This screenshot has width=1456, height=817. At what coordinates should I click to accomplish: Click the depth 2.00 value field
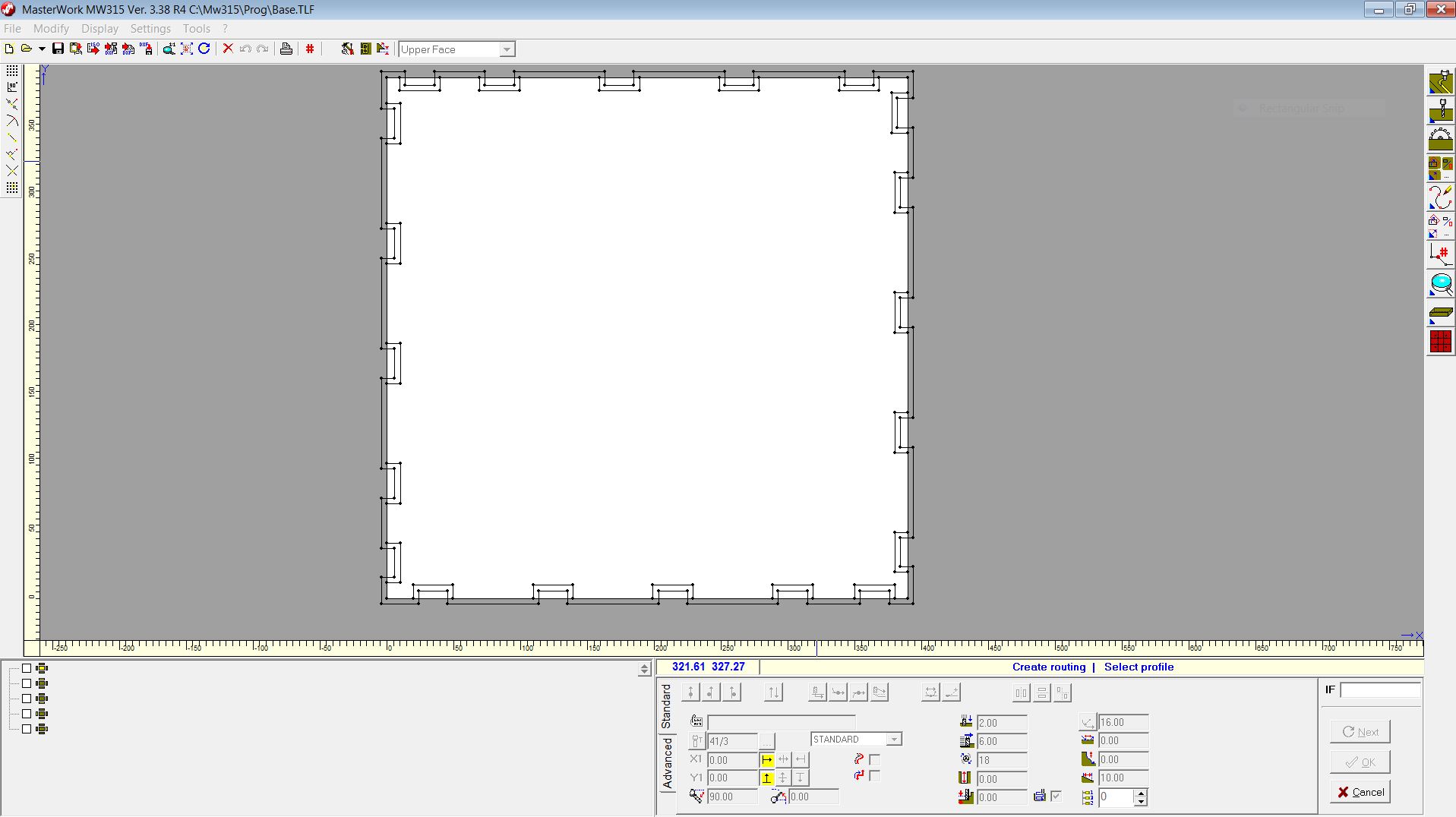click(1002, 723)
